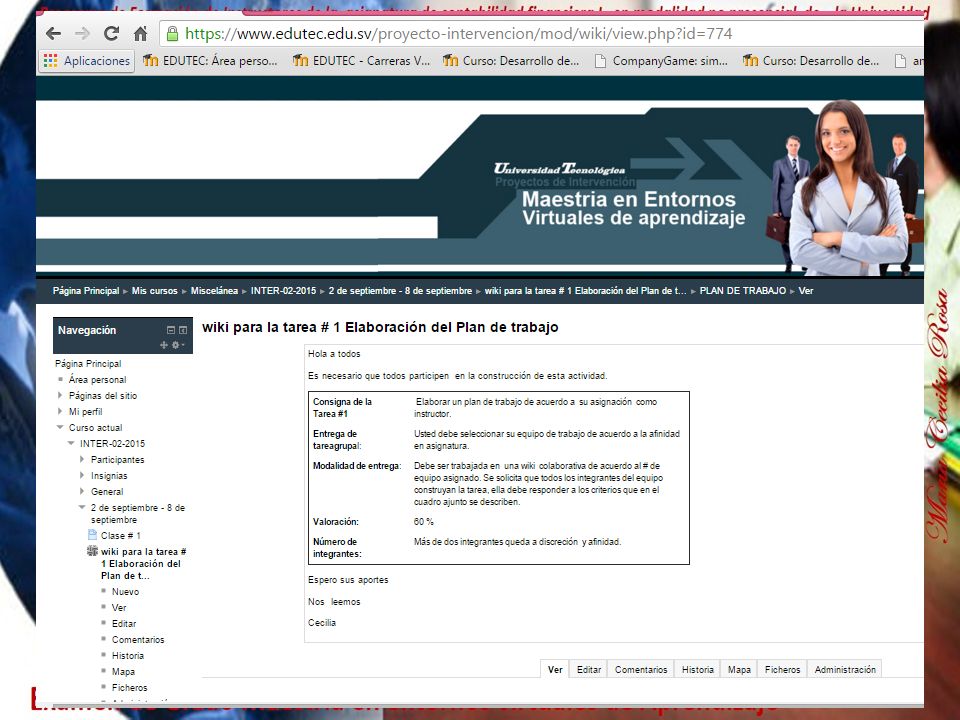
Task: Click the Valoración 60 % value
Action: pyautogui.click(x=424, y=522)
